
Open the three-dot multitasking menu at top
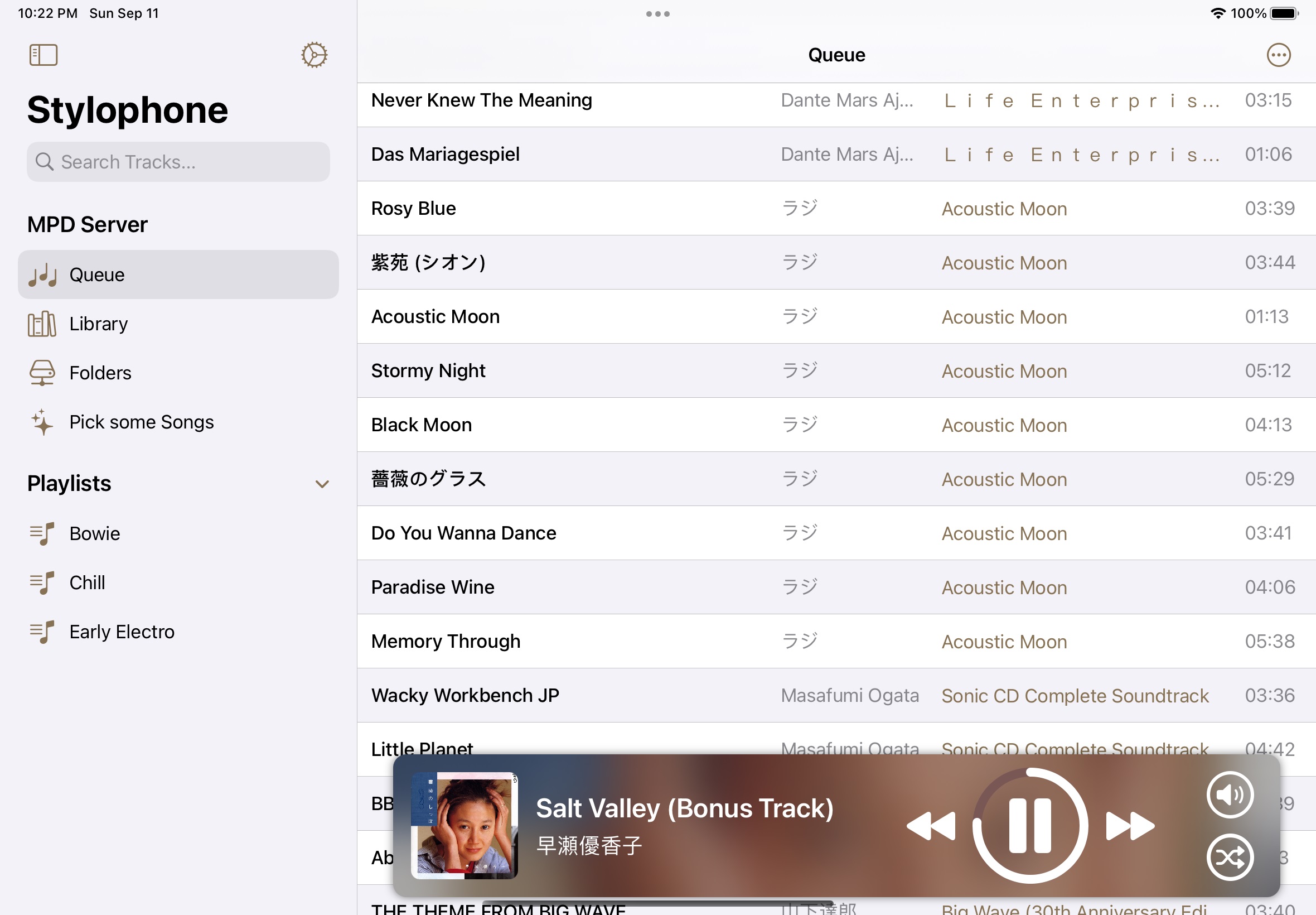coord(657,14)
